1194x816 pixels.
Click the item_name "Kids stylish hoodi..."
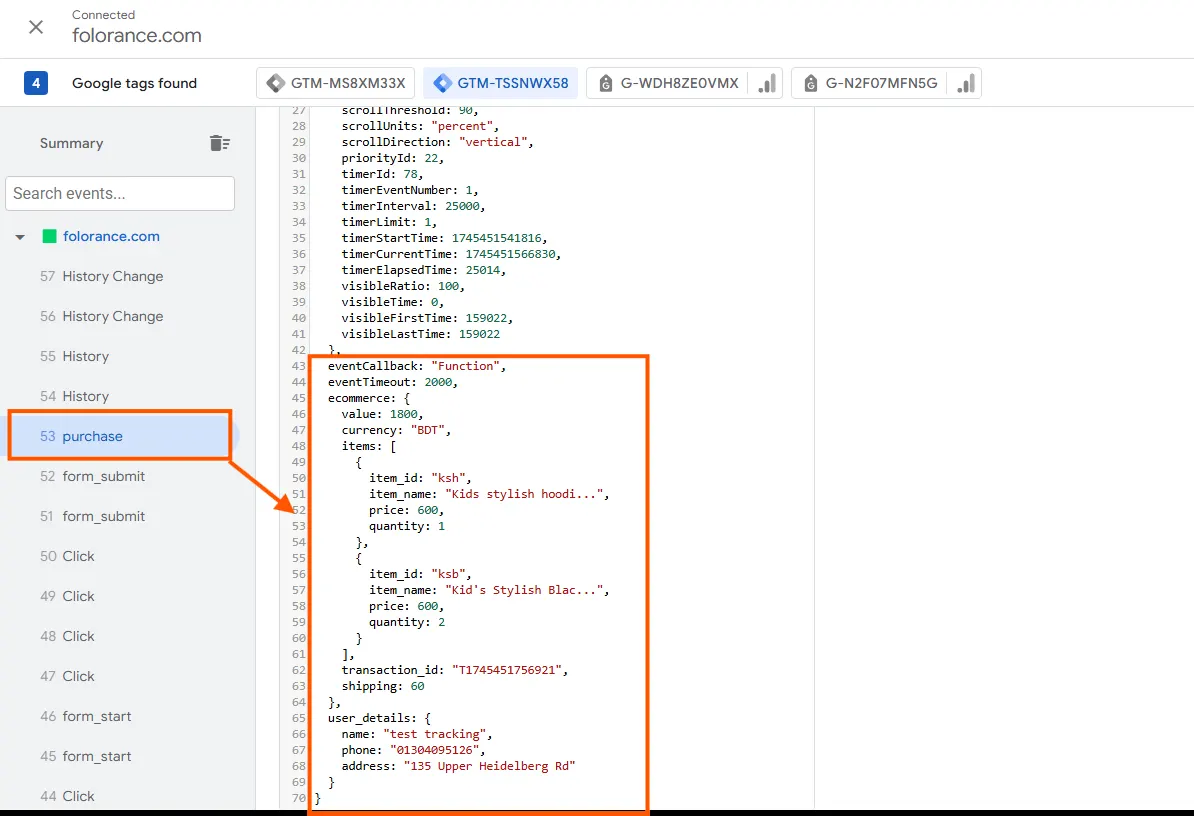click(x=524, y=494)
